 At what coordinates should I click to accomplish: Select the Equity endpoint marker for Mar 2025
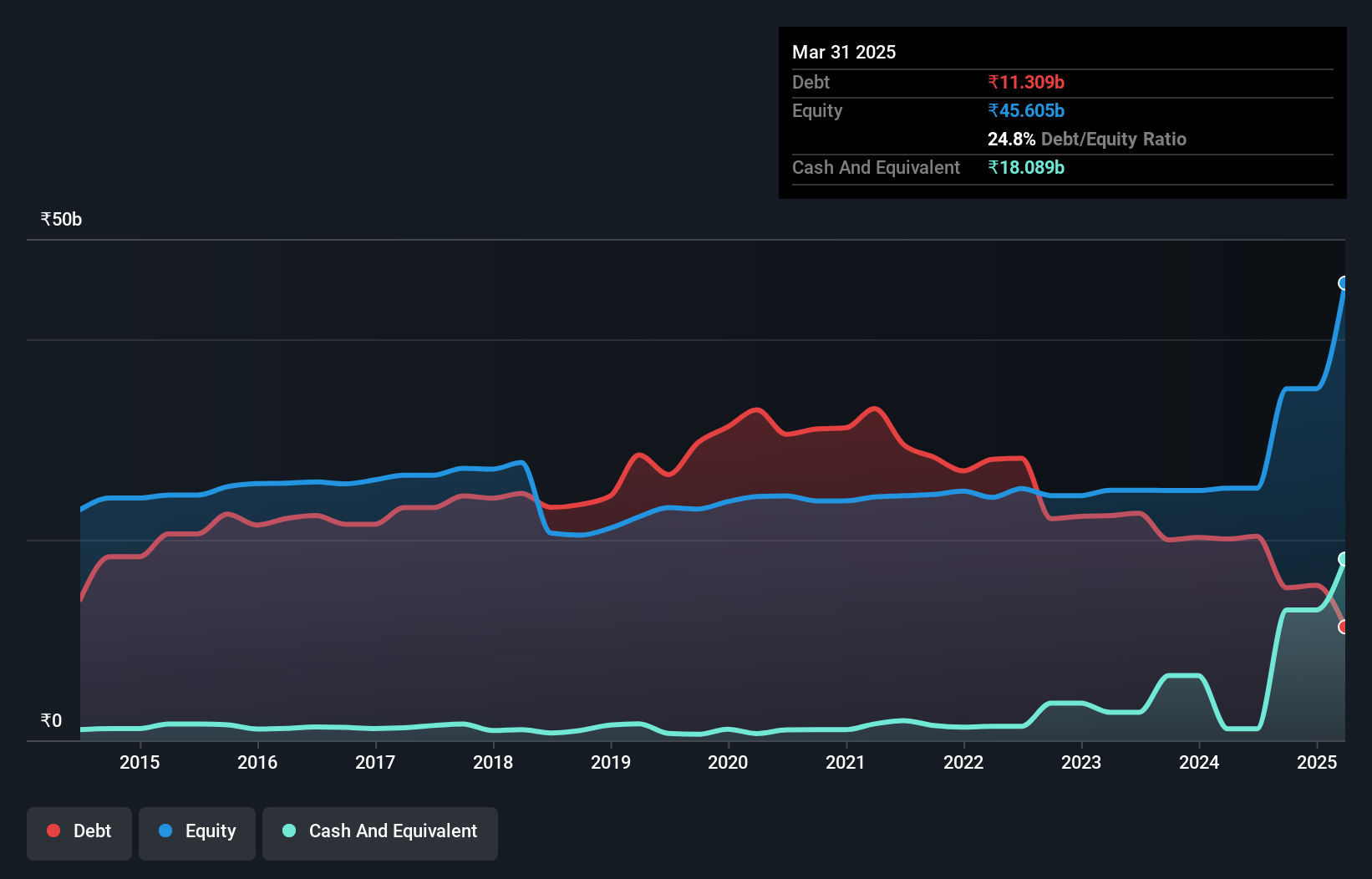[1344, 283]
